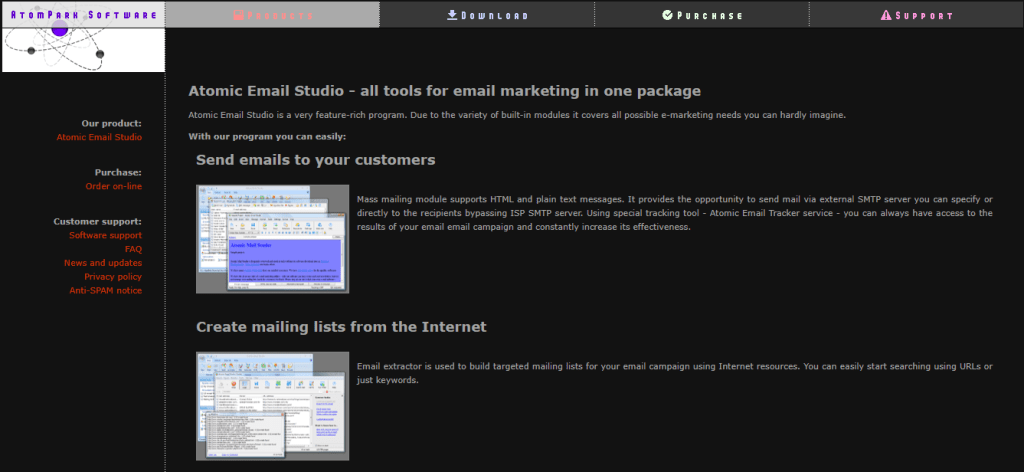Click the Purchase checkmark icon

667,15
